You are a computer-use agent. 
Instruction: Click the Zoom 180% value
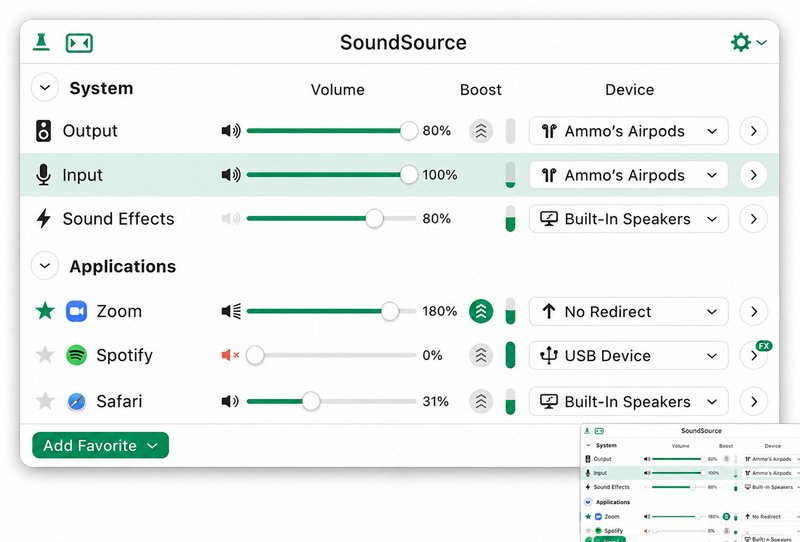click(x=439, y=311)
